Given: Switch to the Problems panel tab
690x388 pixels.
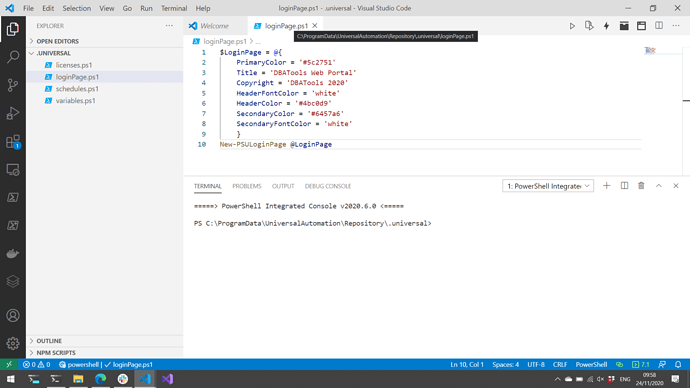Looking at the screenshot, I should coord(247,186).
